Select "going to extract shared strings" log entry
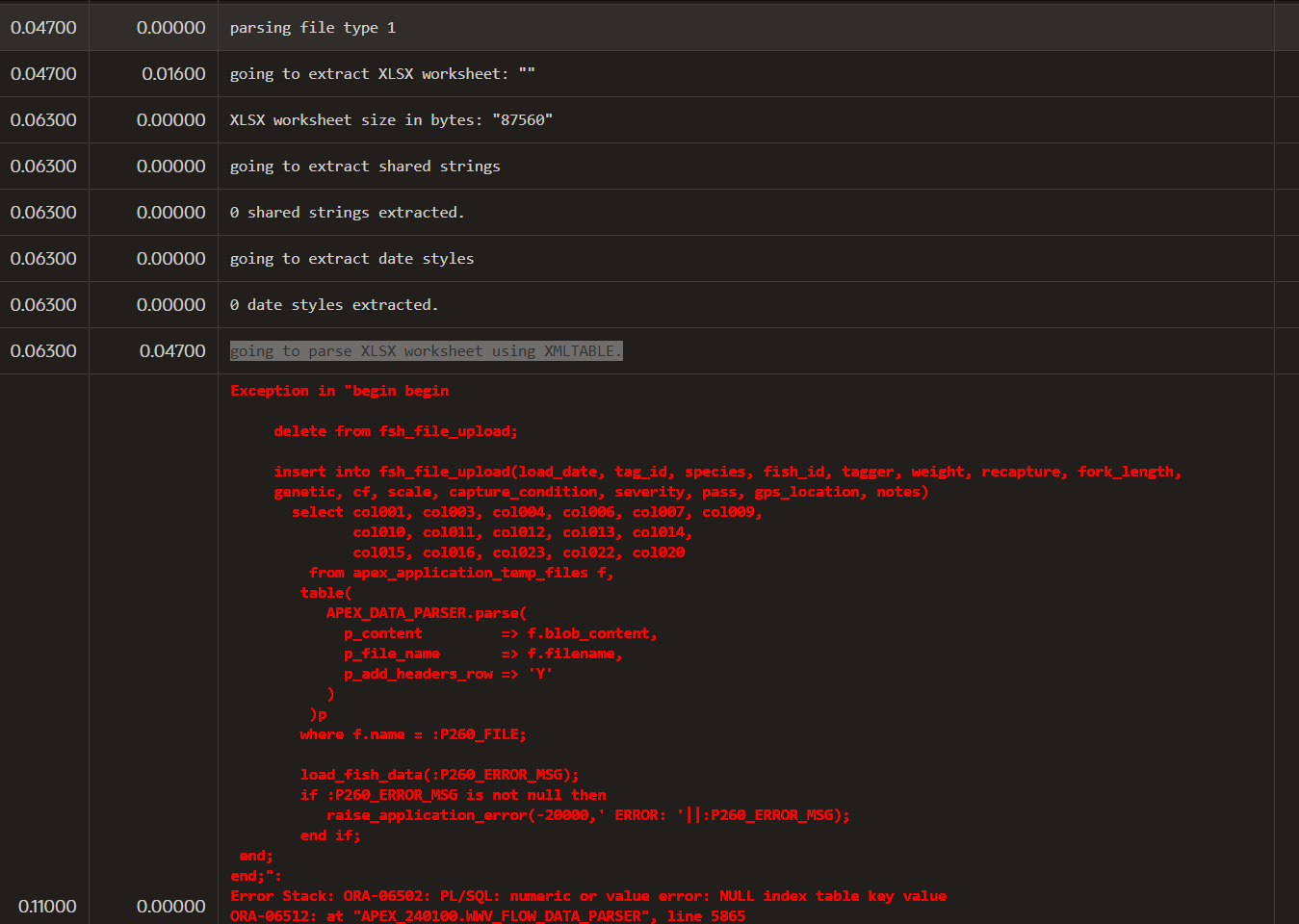 point(364,167)
